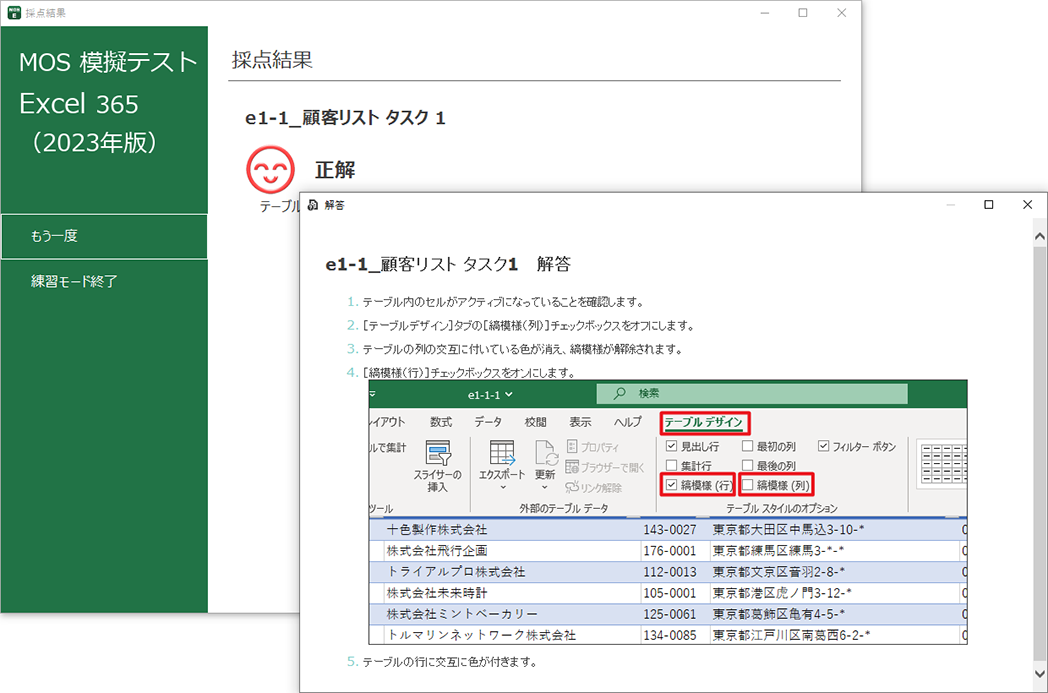Click the エクスポート table icon
This screenshot has width=1048, height=693.
502,452
